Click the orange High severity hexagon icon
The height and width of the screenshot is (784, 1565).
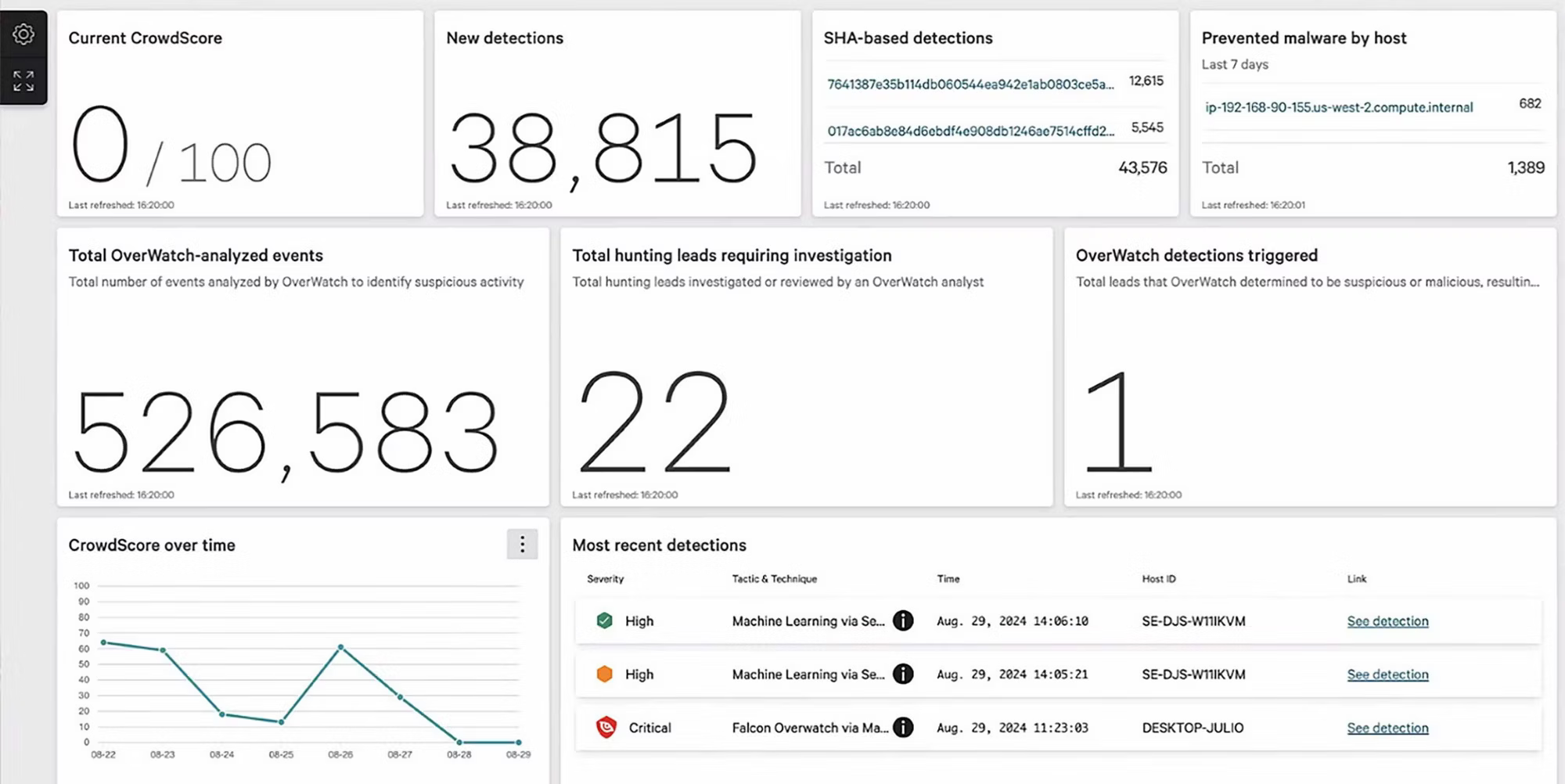coord(604,674)
